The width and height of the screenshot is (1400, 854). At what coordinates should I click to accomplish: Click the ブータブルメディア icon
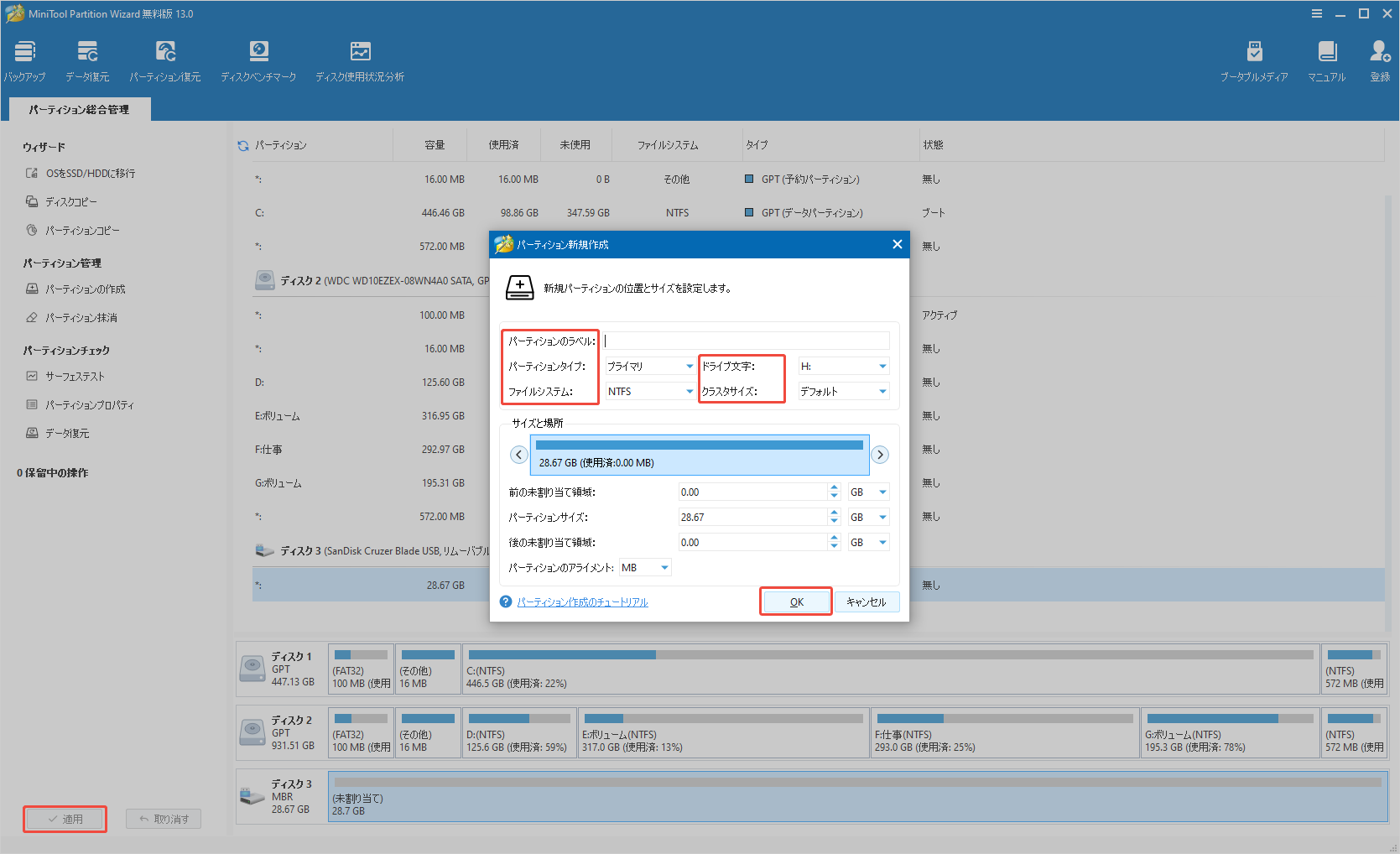(1254, 59)
